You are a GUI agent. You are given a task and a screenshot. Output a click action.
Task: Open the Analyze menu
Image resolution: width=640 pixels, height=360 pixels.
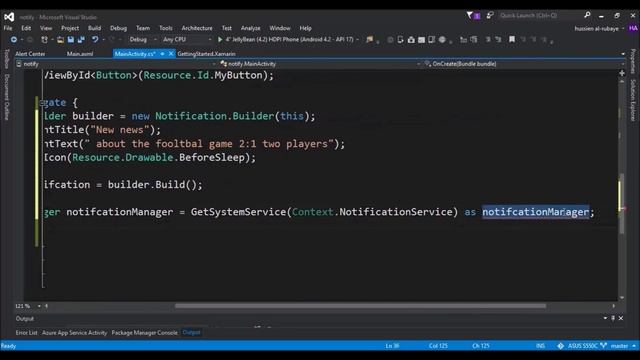pyautogui.click(x=251, y=28)
